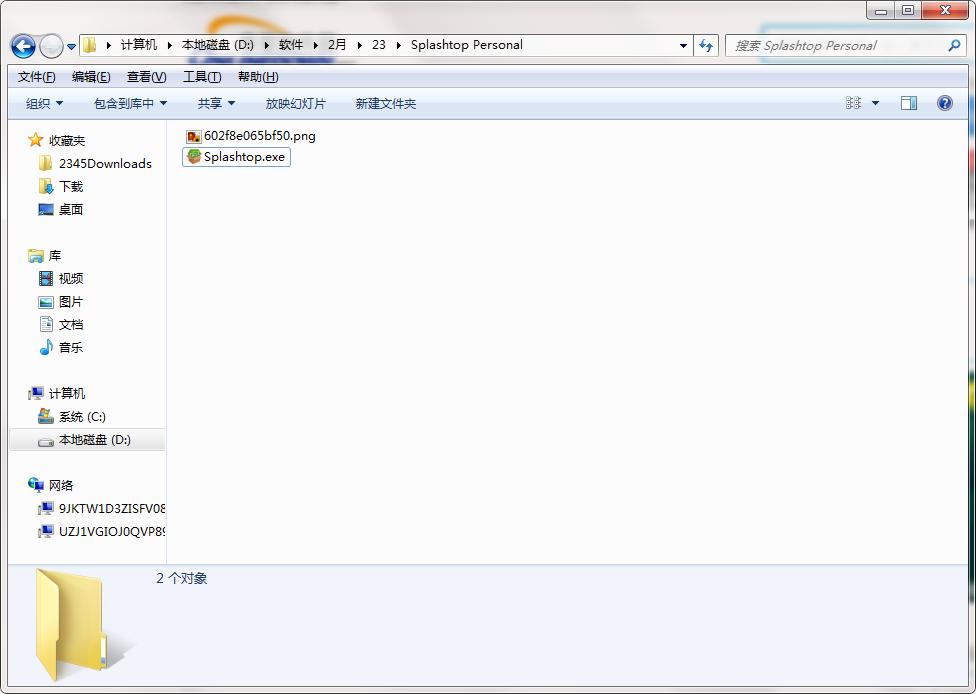Open the 共享 dropdown

216,103
